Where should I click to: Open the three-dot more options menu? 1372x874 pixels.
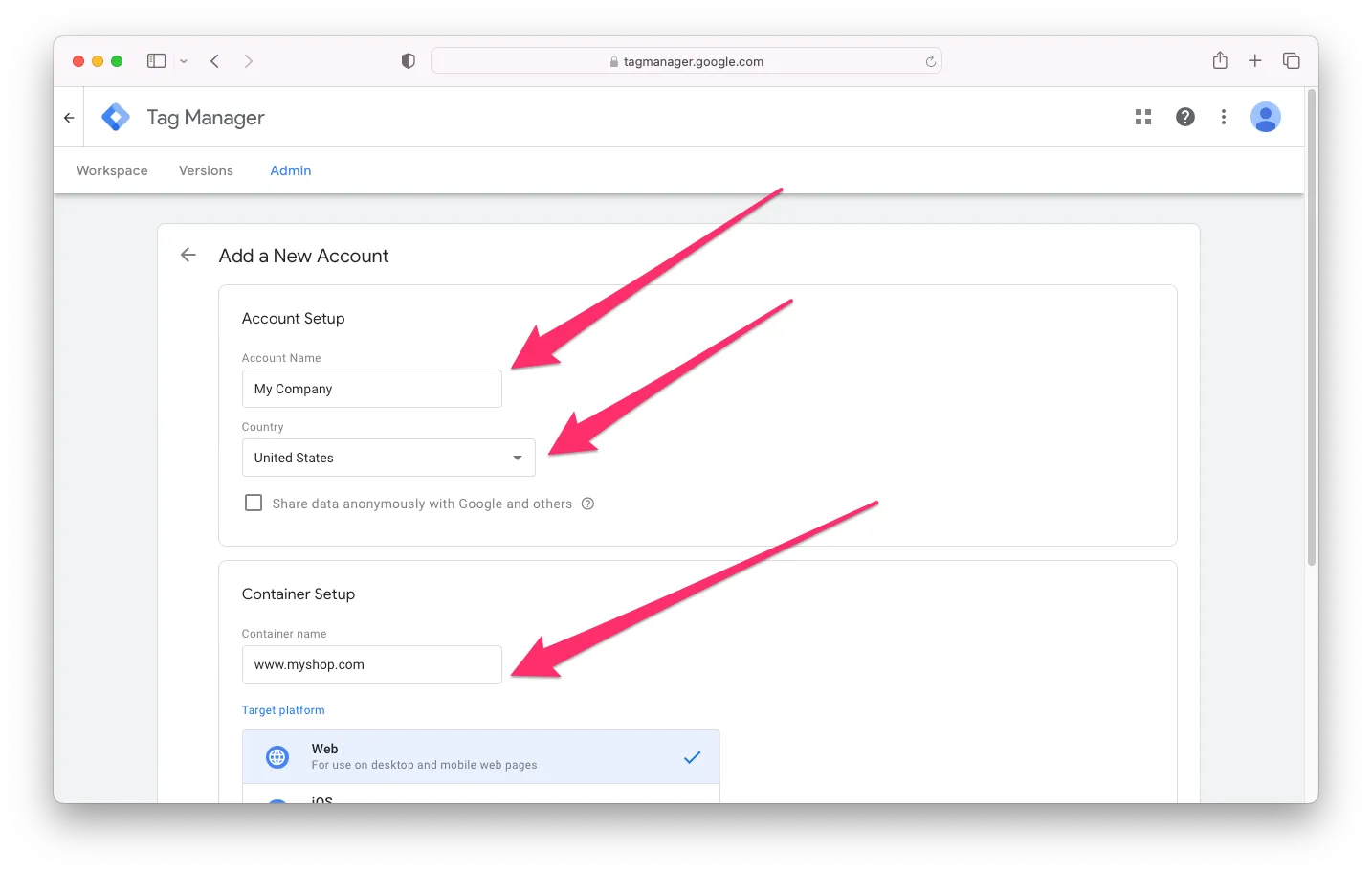(1223, 117)
